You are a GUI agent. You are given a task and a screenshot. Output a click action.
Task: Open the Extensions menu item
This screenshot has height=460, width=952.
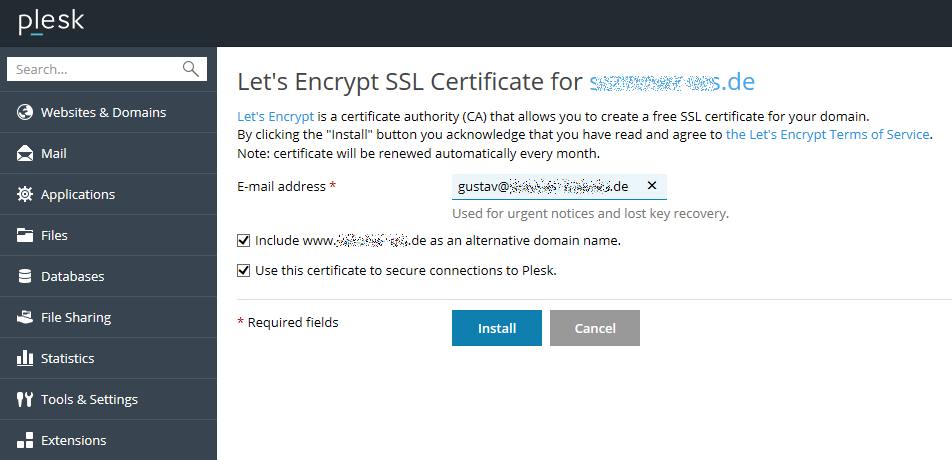click(x=73, y=440)
